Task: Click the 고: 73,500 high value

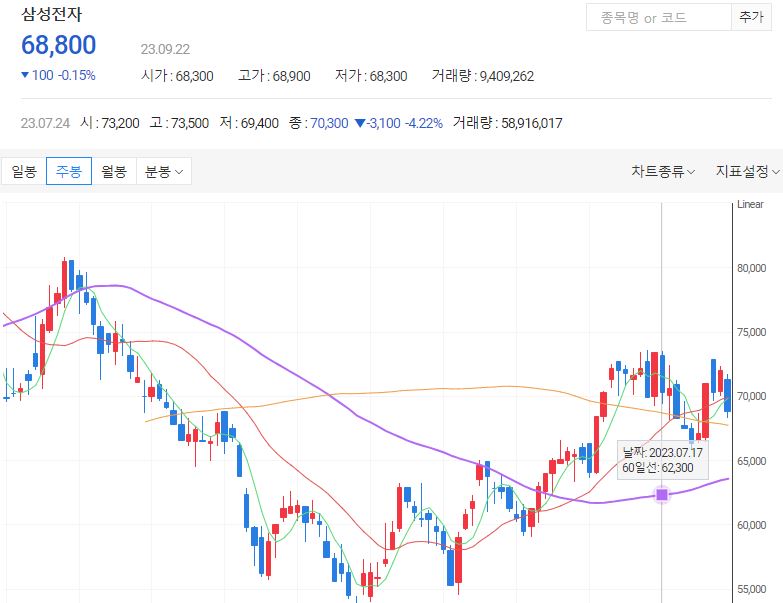Action: (x=179, y=123)
